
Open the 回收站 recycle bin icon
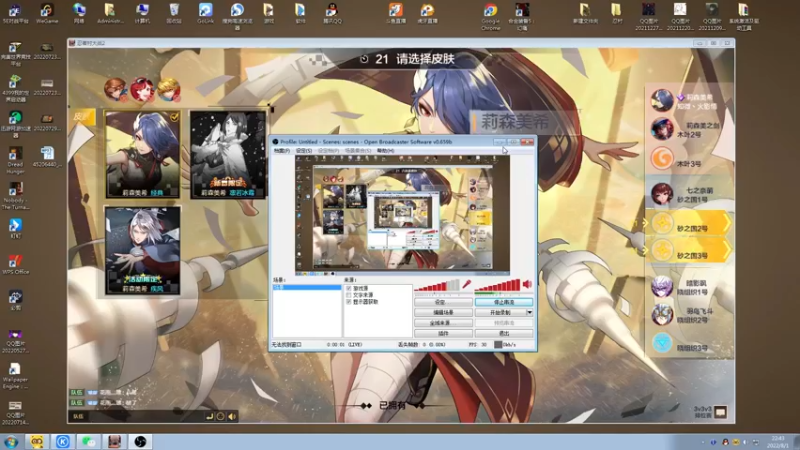pos(174,13)
